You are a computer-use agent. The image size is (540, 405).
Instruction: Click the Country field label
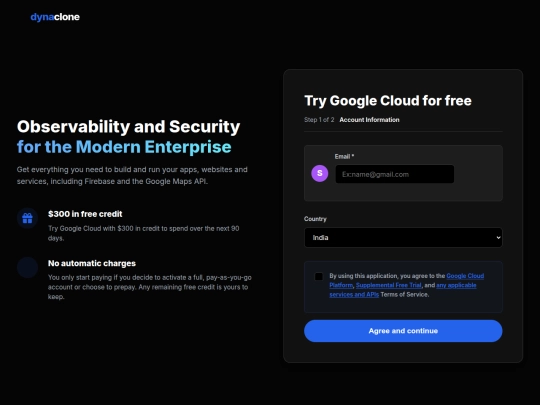(315, 219)
